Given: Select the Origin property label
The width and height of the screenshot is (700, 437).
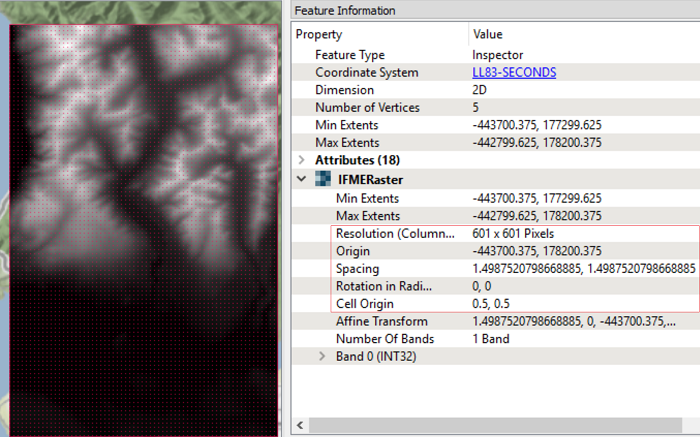Looking at the screenshot, I should click(353, 251).
